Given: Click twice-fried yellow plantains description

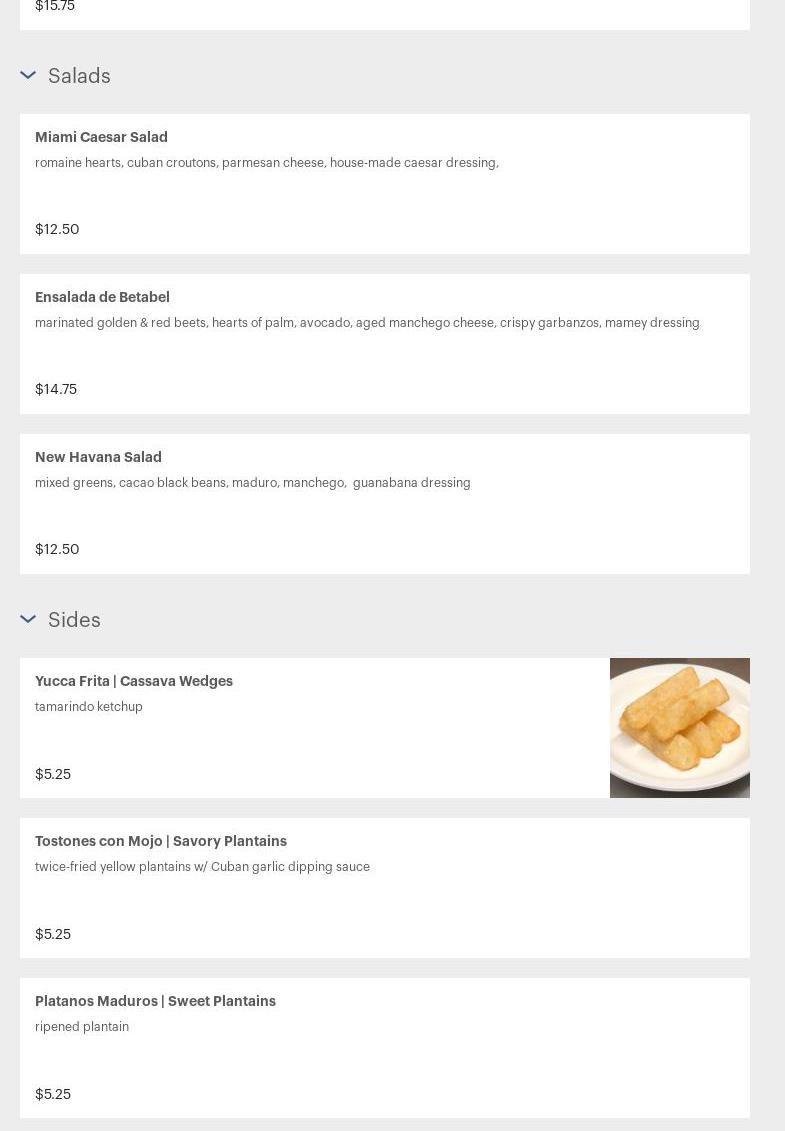Looking at the screenshot, I should (x=202, y=867).
